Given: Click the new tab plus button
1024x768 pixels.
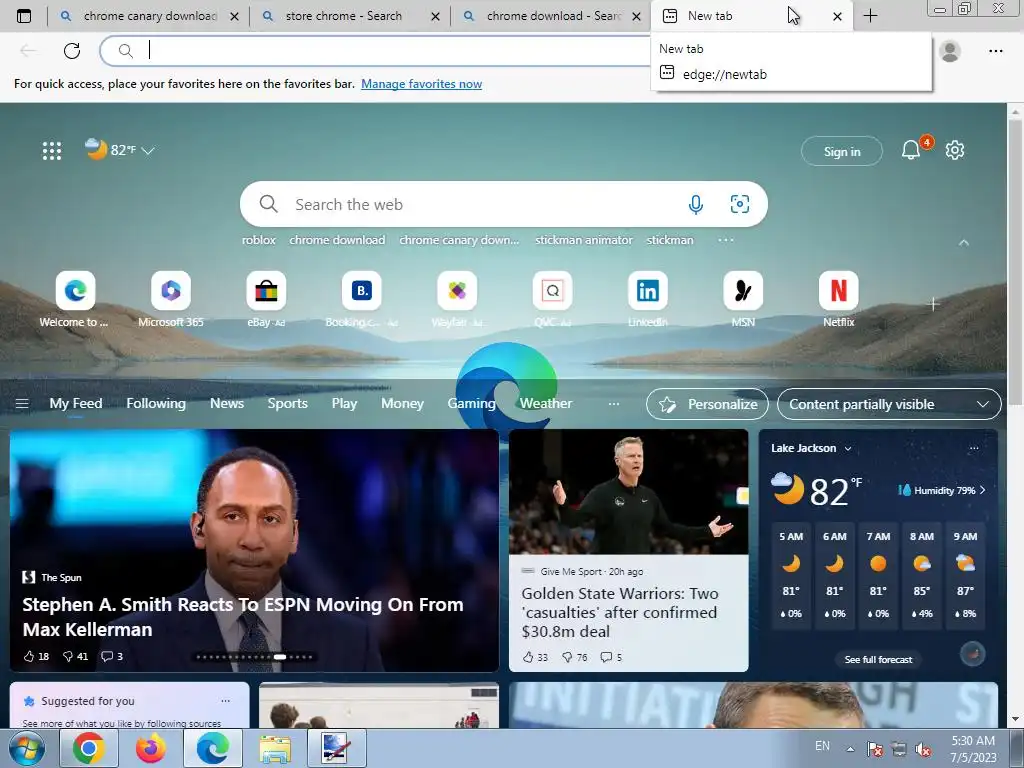Looking at the screenshot, I should tap(870, 16).
